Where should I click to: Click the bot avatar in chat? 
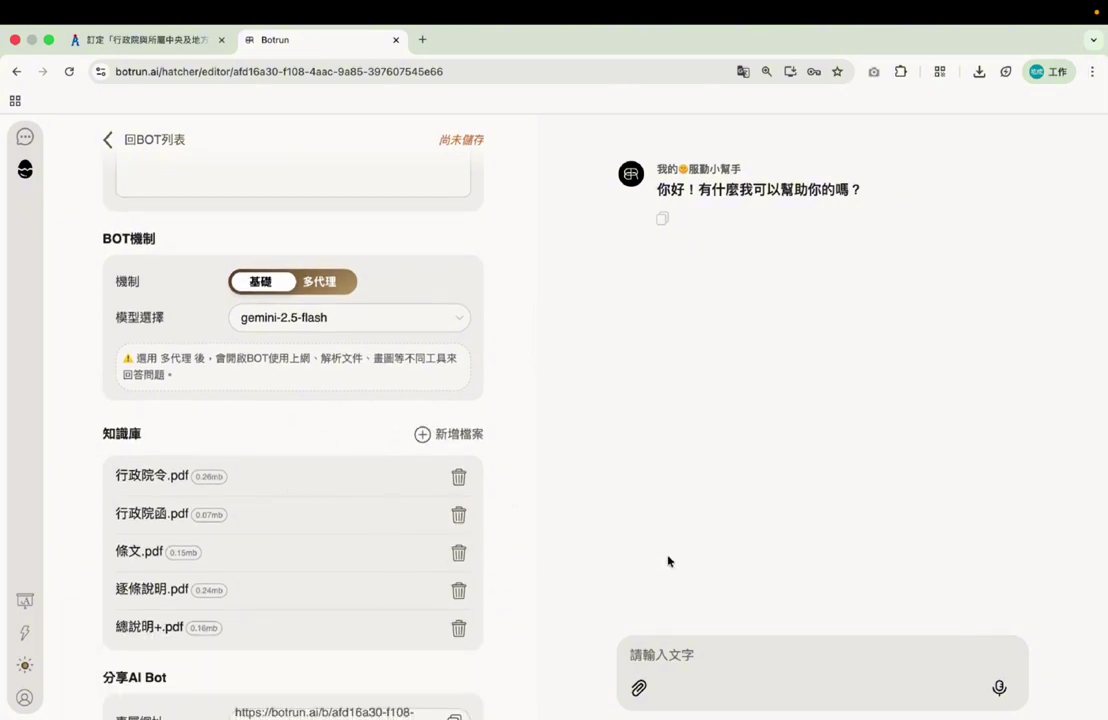click(631, 174)
